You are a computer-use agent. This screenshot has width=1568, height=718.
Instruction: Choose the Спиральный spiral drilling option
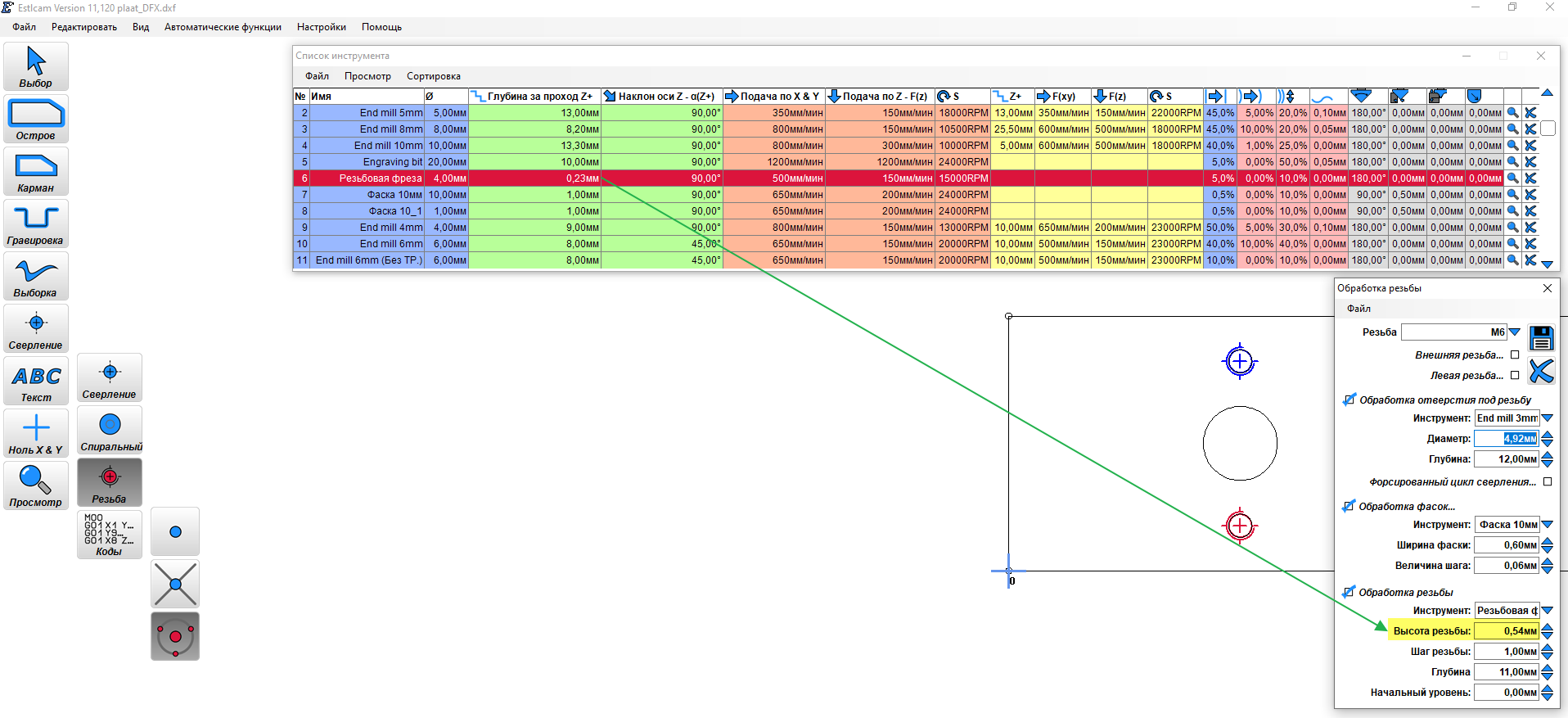[110, 430]
